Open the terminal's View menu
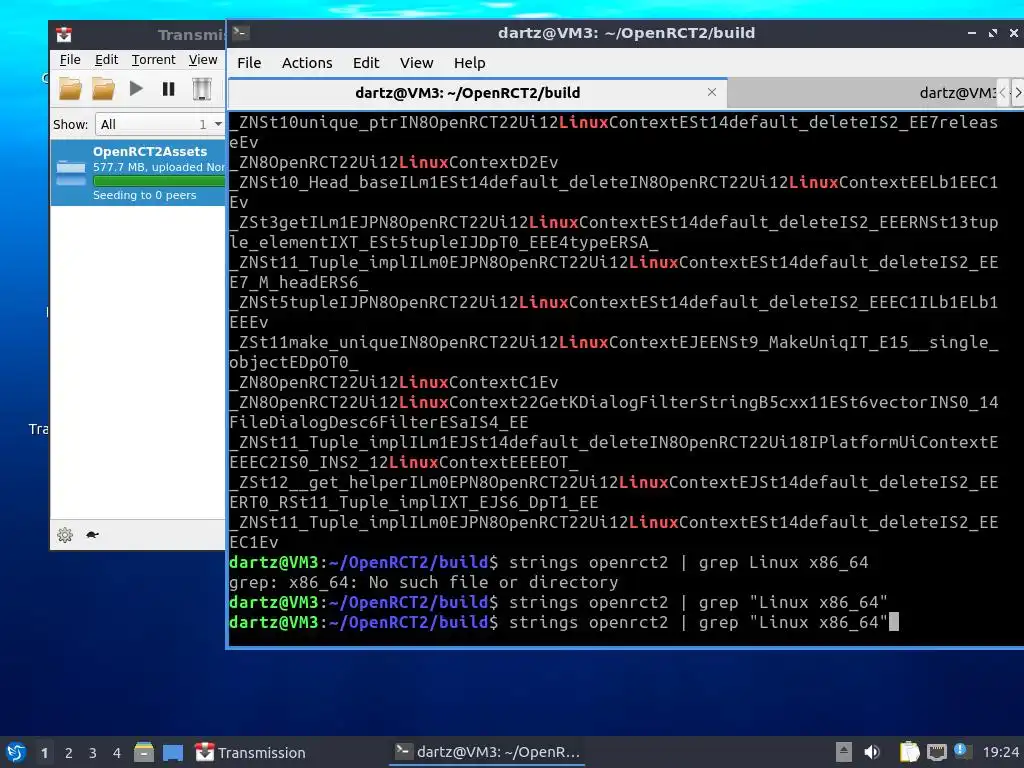Screen dimensions: 1024x768 pyautogui.click(x=417, y=63)
